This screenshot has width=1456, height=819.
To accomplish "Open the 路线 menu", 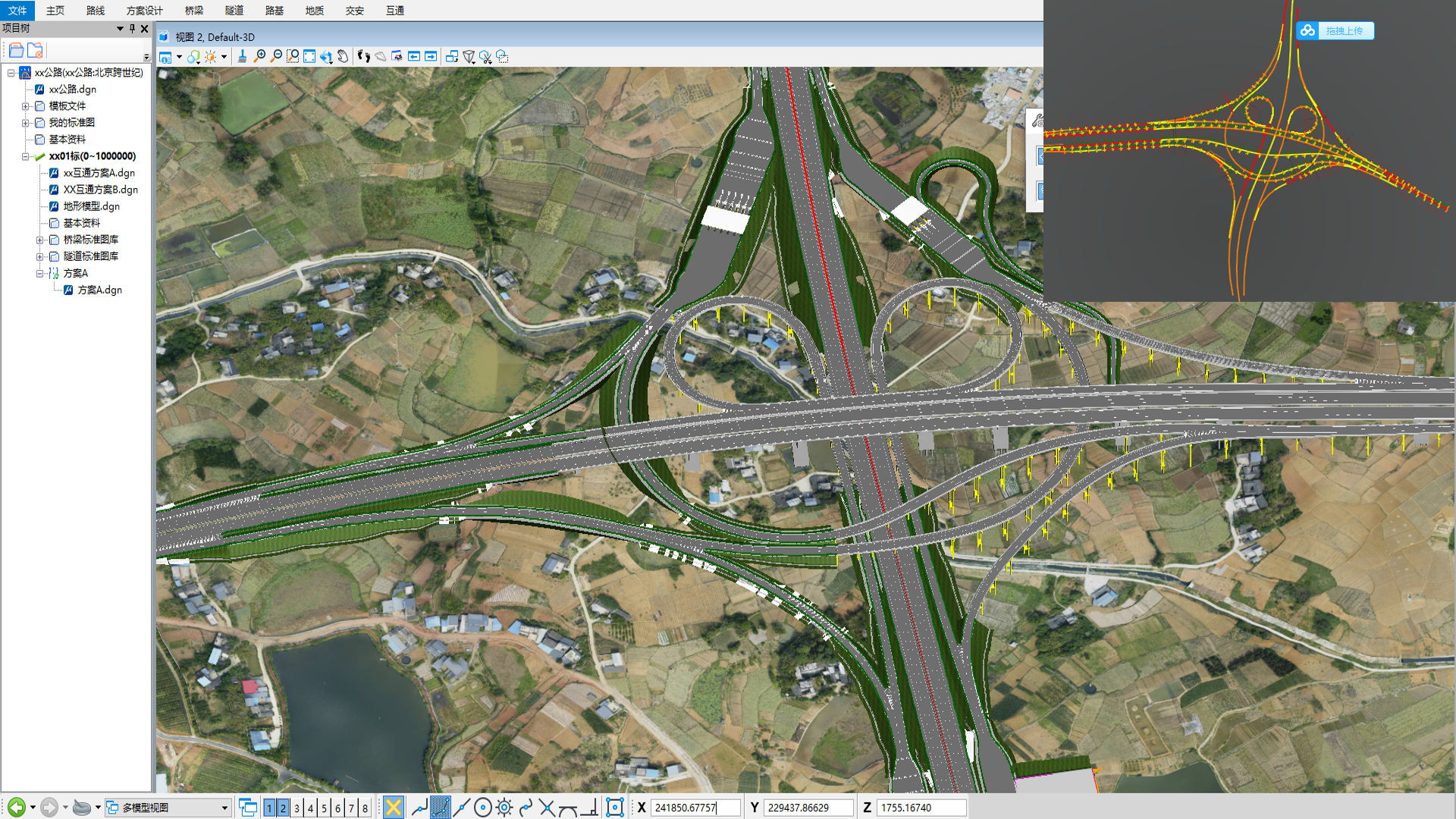I will [x=96, y=11].
